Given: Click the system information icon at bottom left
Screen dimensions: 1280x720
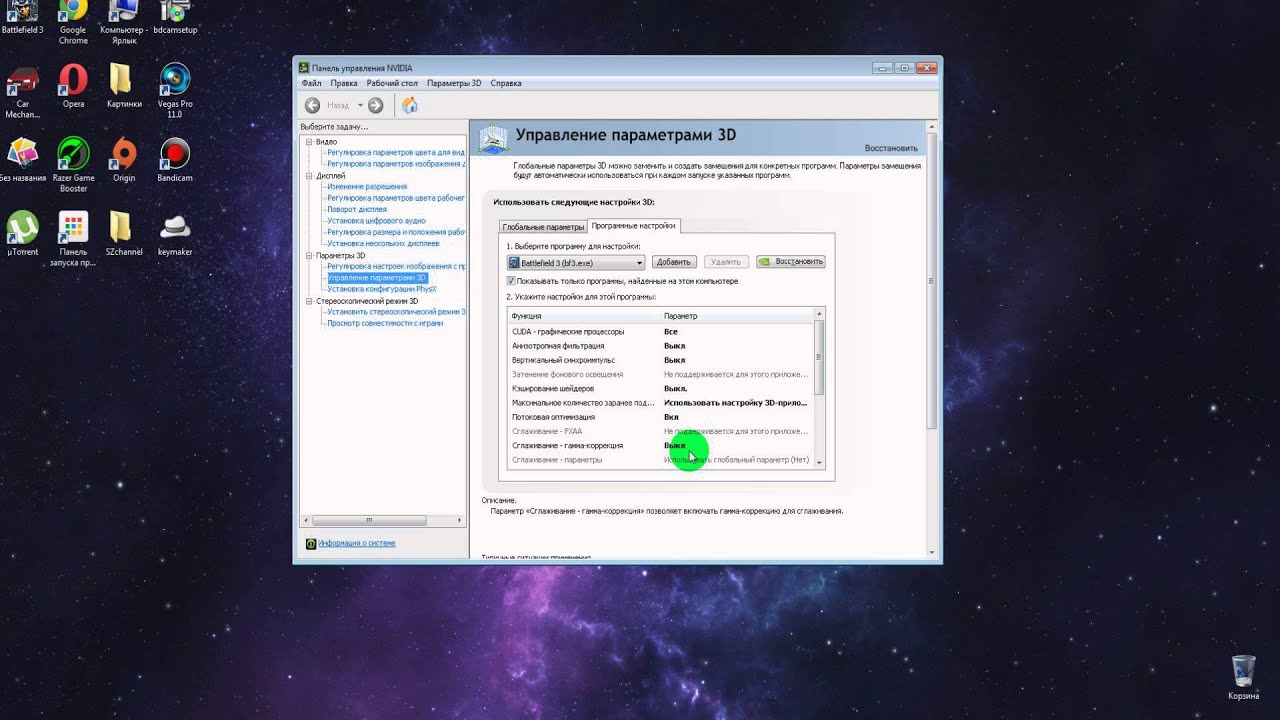Looking at the screenshot, I should (311, 543).
